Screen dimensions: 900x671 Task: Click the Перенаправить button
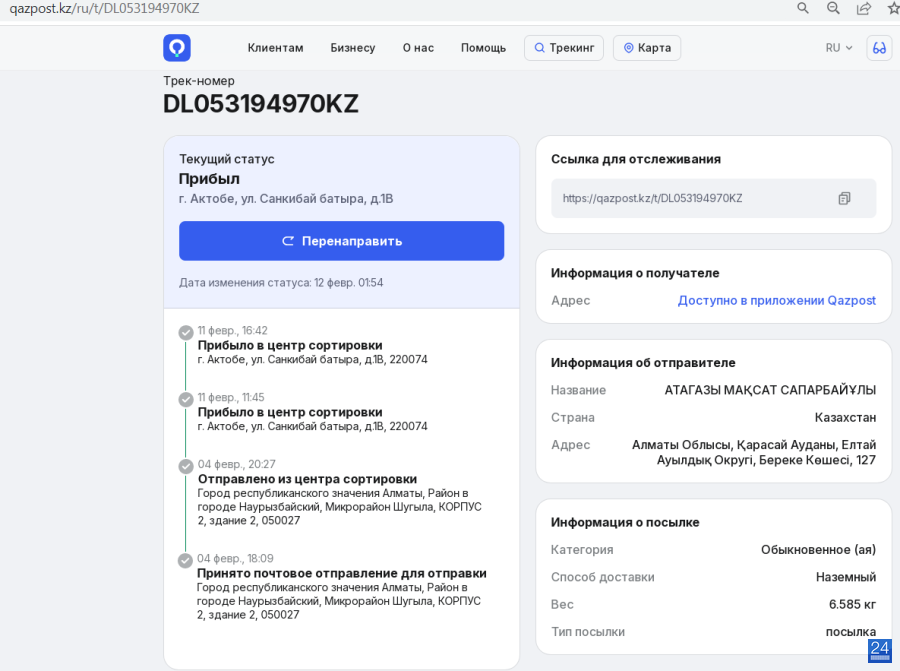pyautogui.click(x=342, y=241)
